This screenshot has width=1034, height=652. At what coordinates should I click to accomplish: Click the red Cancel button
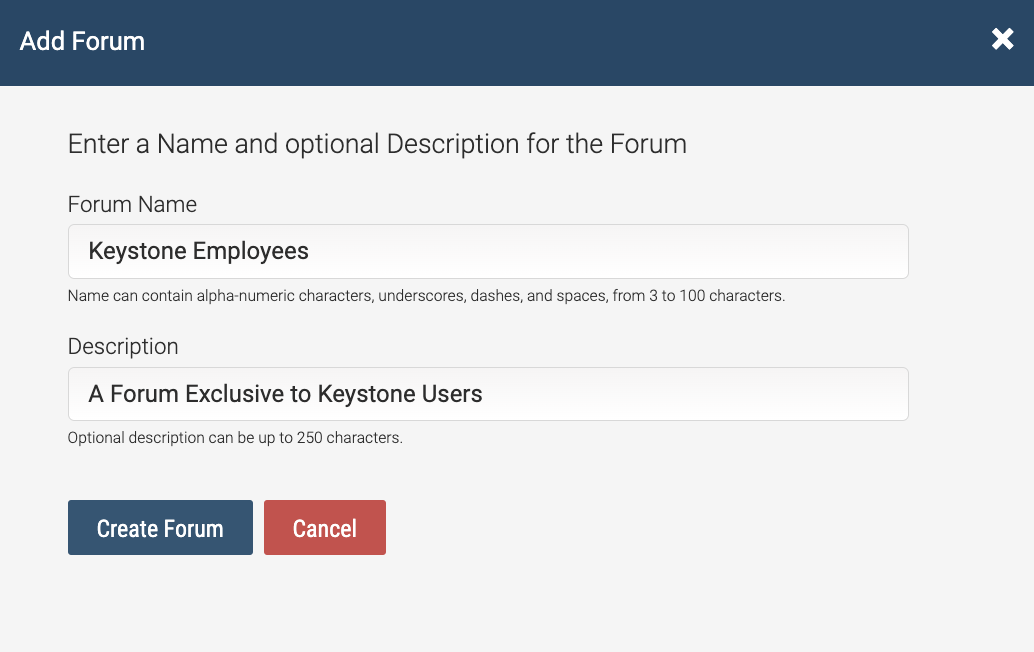[324, 527]
